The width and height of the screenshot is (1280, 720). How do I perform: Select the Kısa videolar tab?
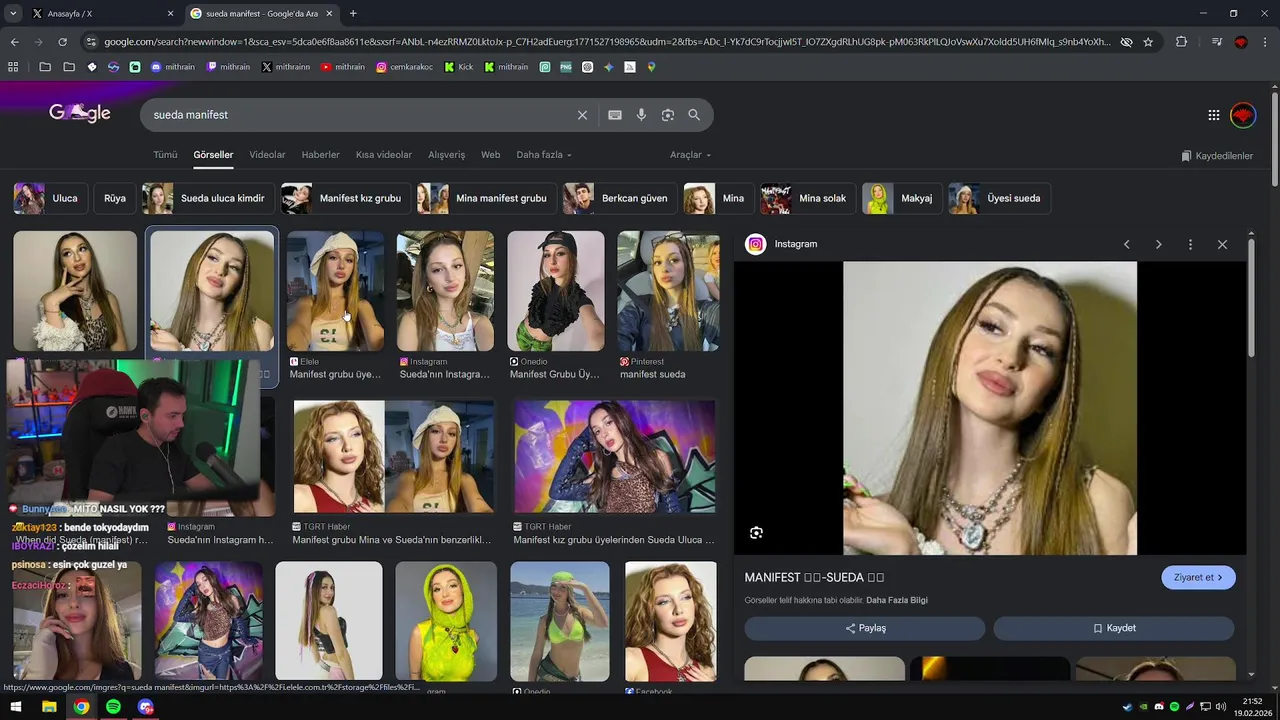384,155
